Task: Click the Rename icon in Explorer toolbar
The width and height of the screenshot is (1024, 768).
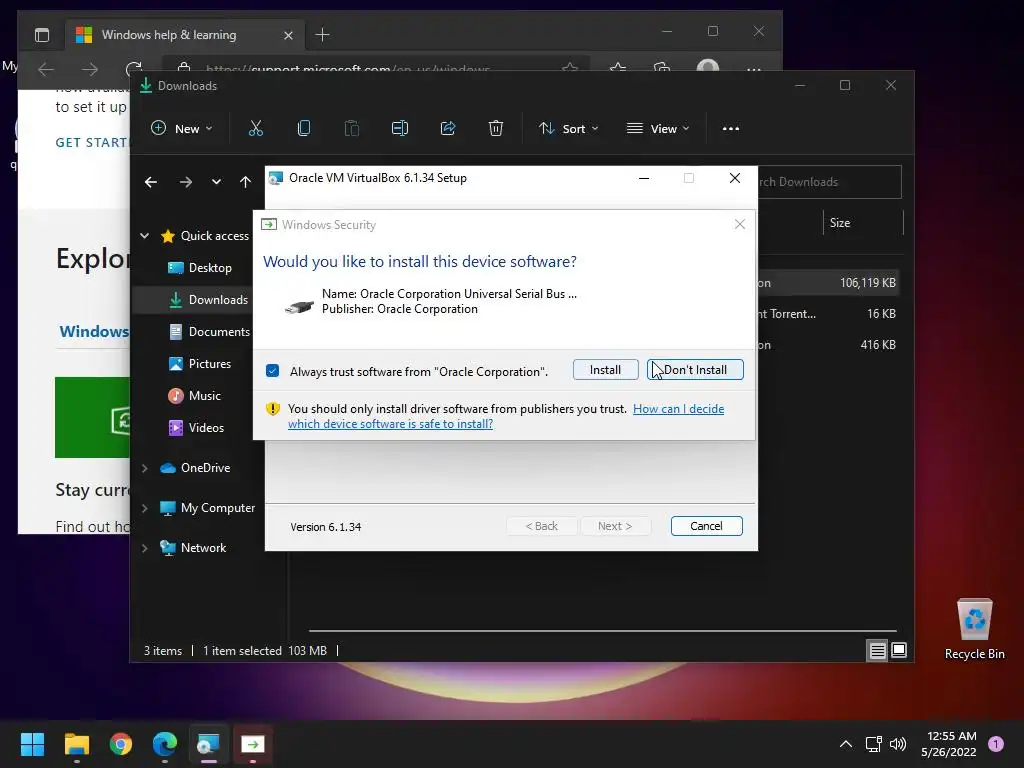Action: point(400,129)
